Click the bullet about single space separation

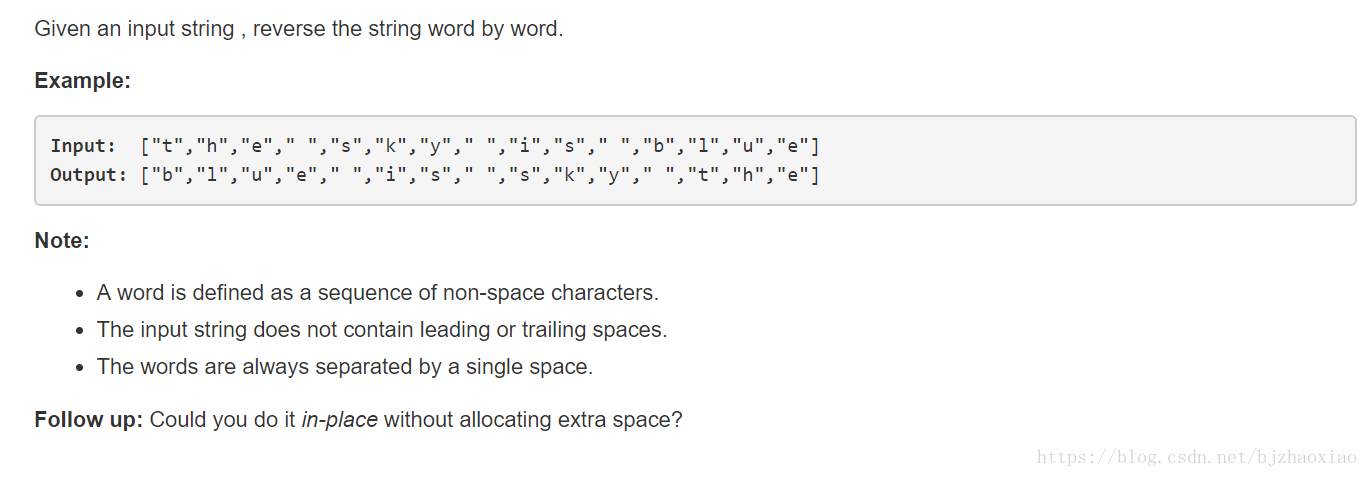345,366
